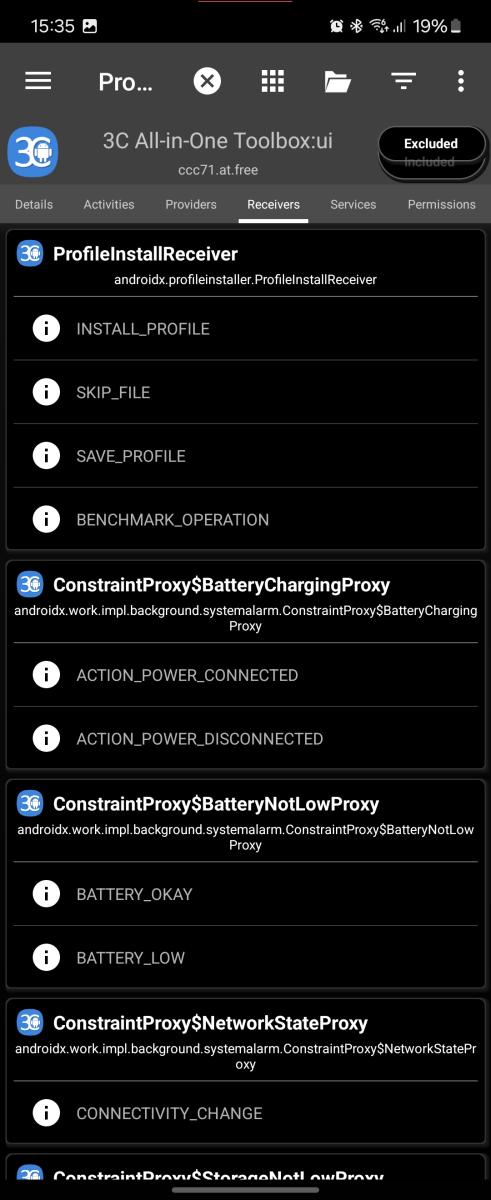This screenshot has width=491, height=1200.
Task: Toggle the Excluded/Included switch
Action: click(431, 152)
